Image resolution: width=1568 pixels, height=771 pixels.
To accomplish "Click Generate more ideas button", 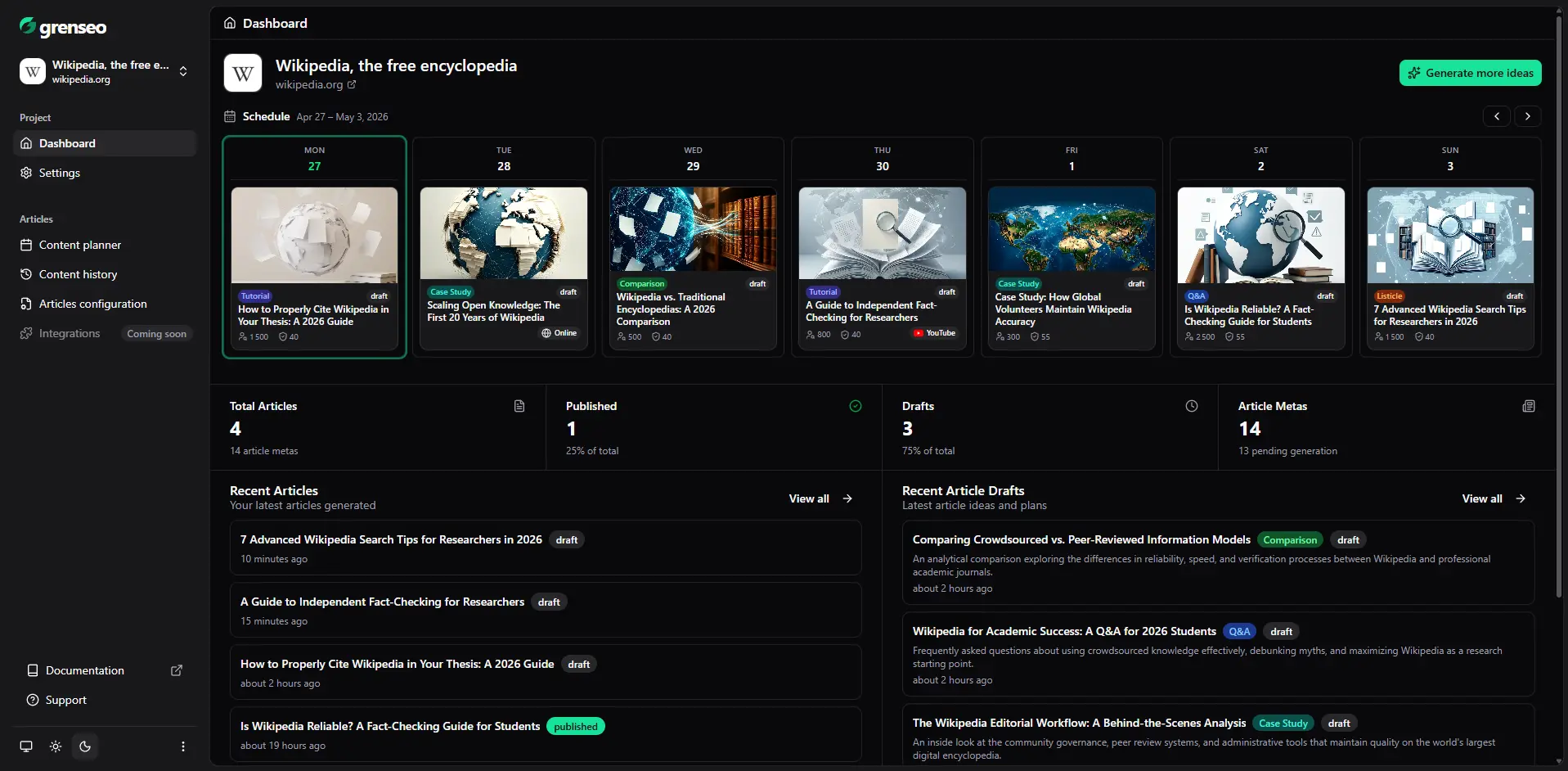I will point(1471,73).
